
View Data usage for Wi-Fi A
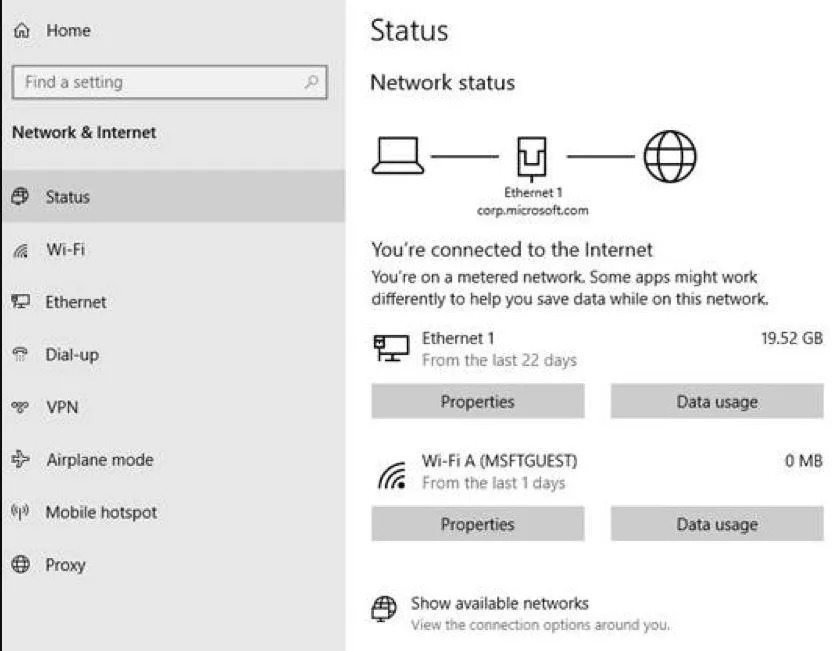coord(716,523)
